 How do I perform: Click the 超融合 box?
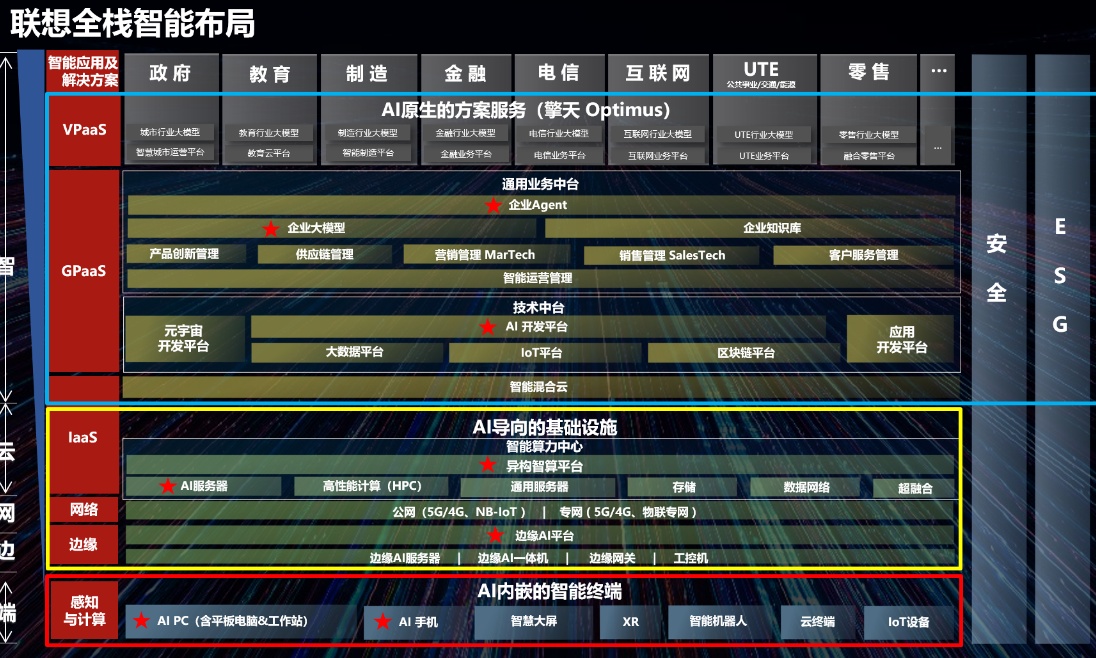tap(914, 488)
